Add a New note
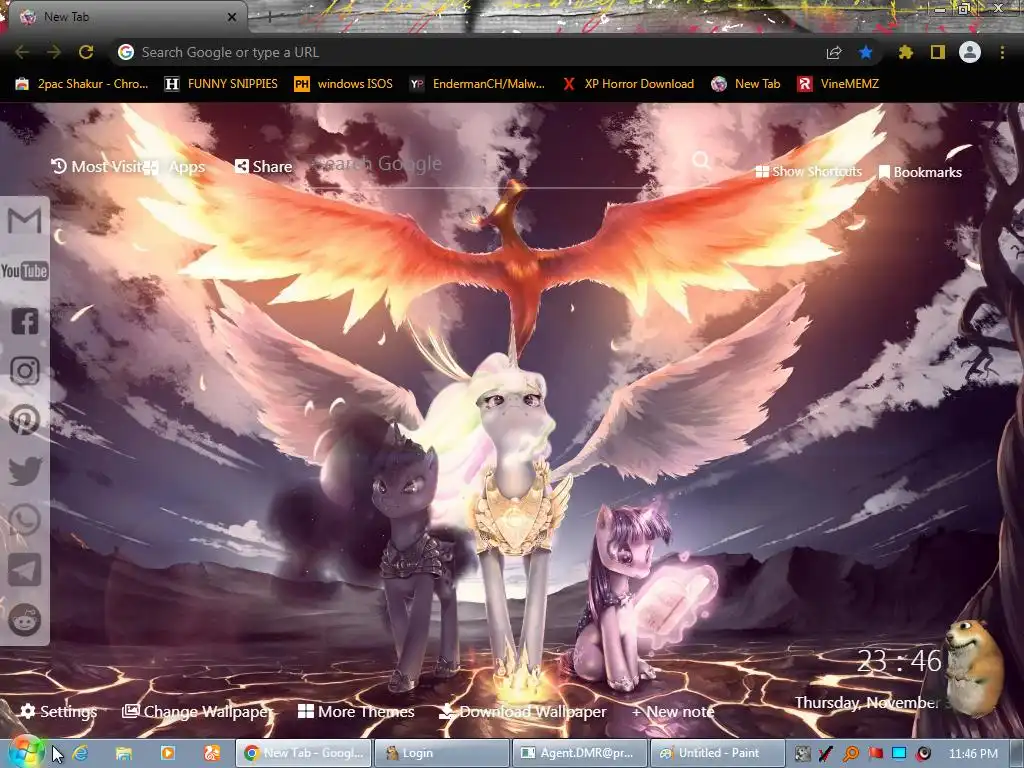1024x768 pixels. pyautogui.click(x=673, y=711)
